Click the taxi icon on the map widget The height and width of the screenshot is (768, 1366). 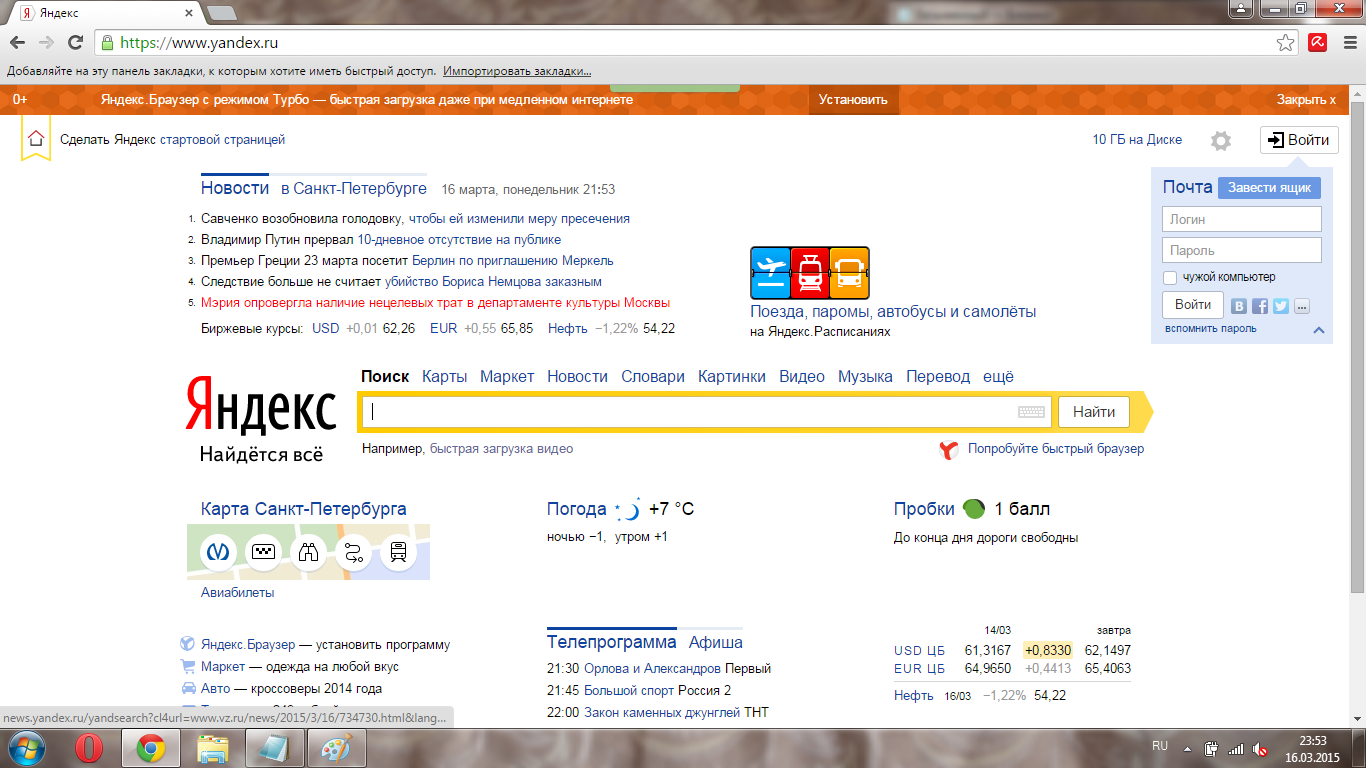pyautogui.click(x=264, y=552)
